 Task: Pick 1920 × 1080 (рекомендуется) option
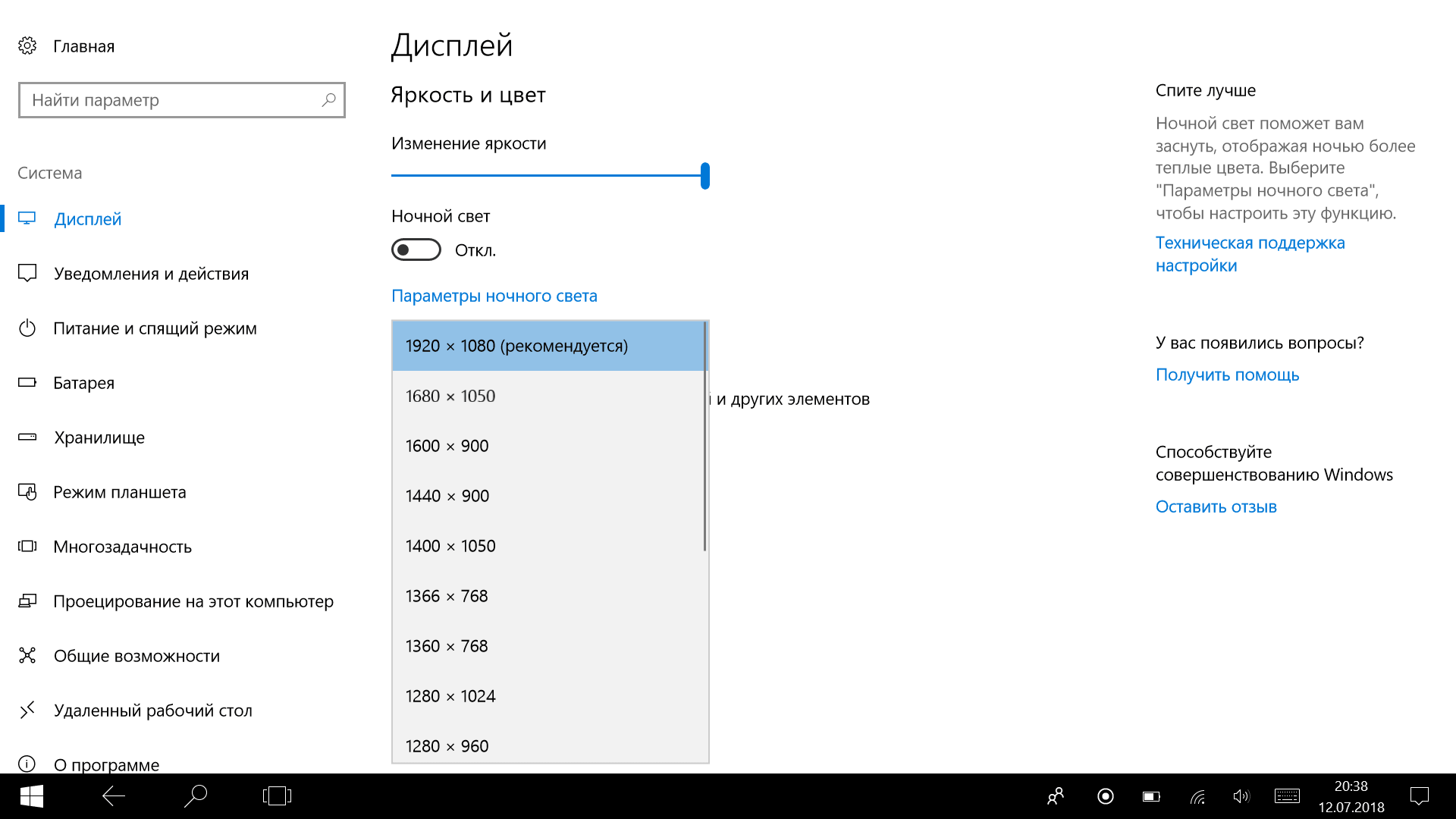(x=516, y=346)
